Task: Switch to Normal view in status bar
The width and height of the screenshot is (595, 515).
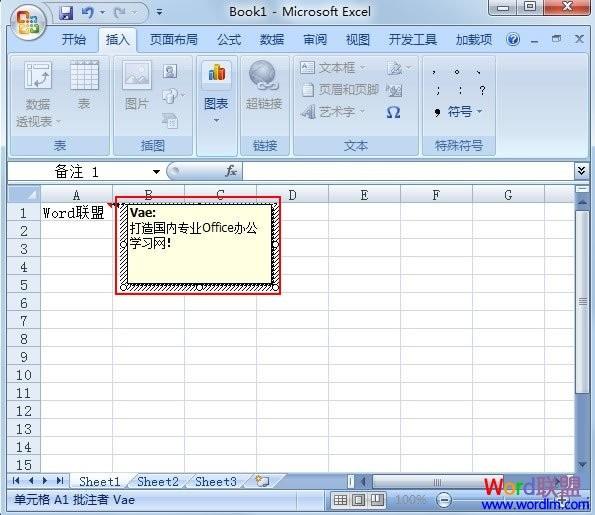Action: (x=340, y=500)
